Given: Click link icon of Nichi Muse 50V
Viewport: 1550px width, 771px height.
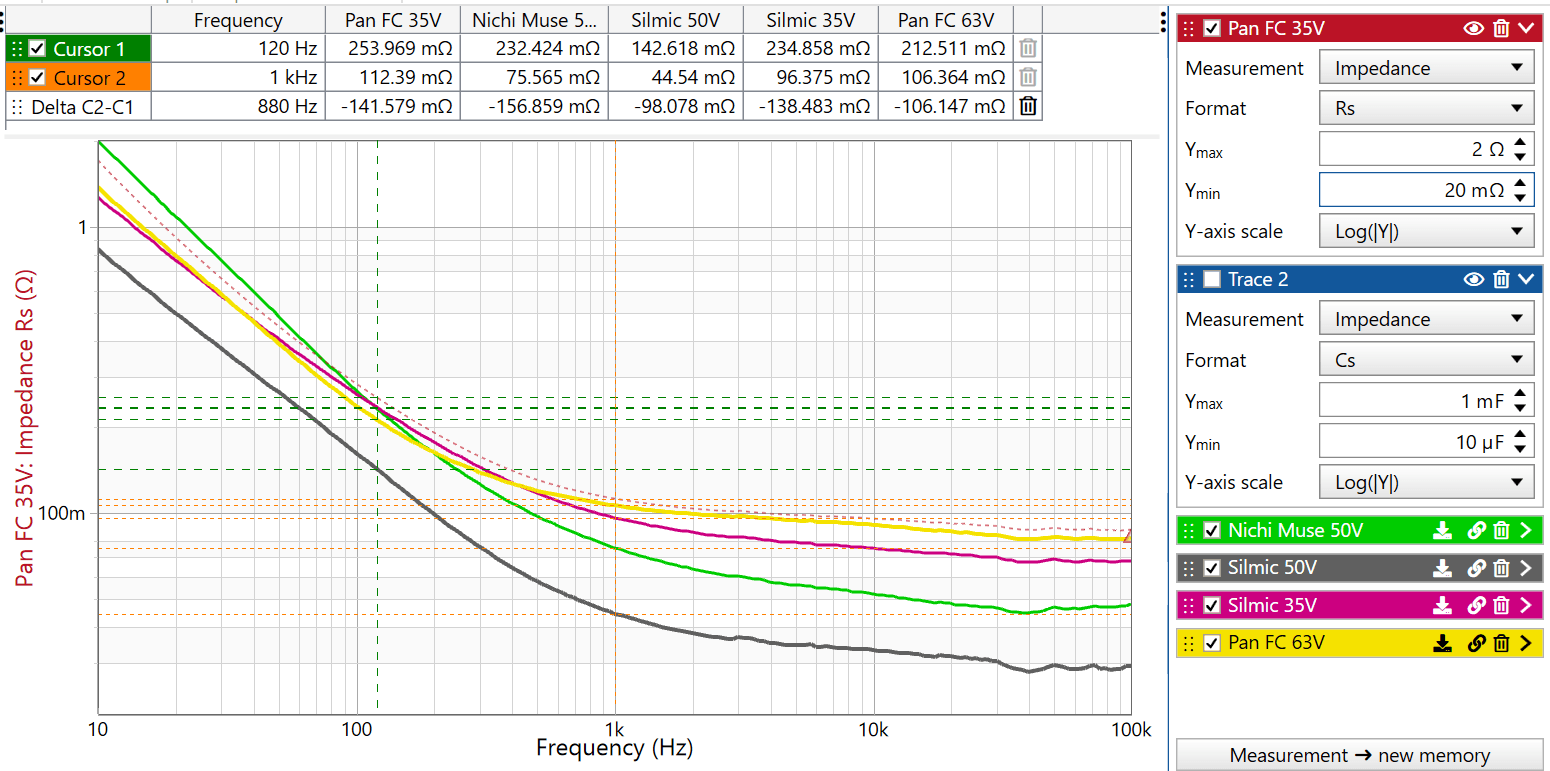Looking at the screenshot, I should point(1476,530).
